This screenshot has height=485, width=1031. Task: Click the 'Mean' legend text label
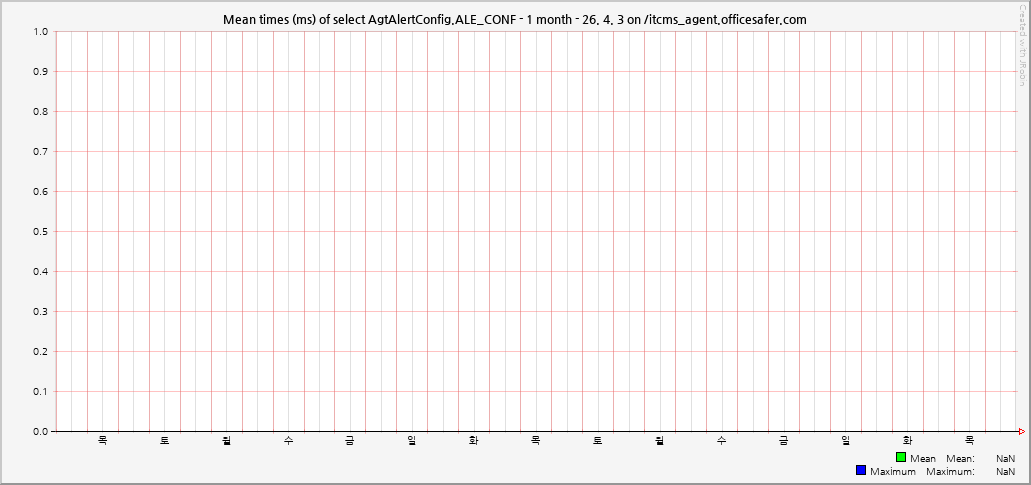tap(923, 458)
